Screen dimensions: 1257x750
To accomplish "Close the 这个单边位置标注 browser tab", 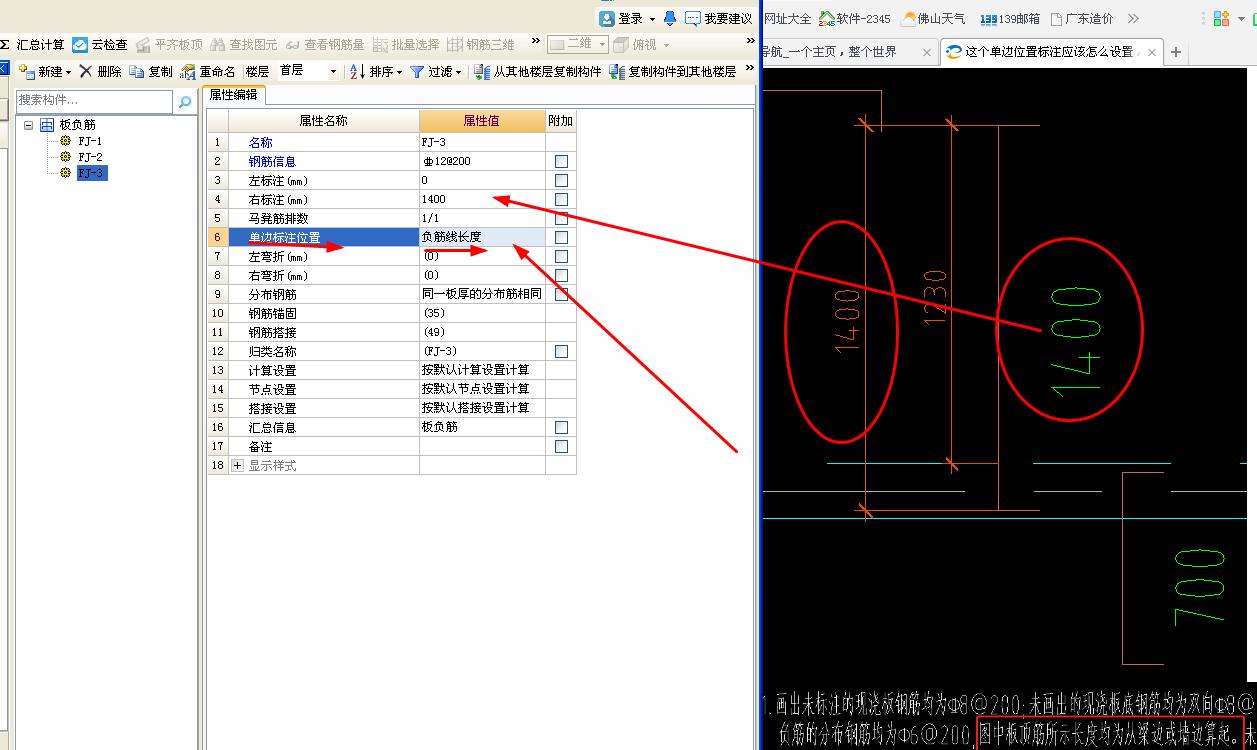I will click(1153, 52).
